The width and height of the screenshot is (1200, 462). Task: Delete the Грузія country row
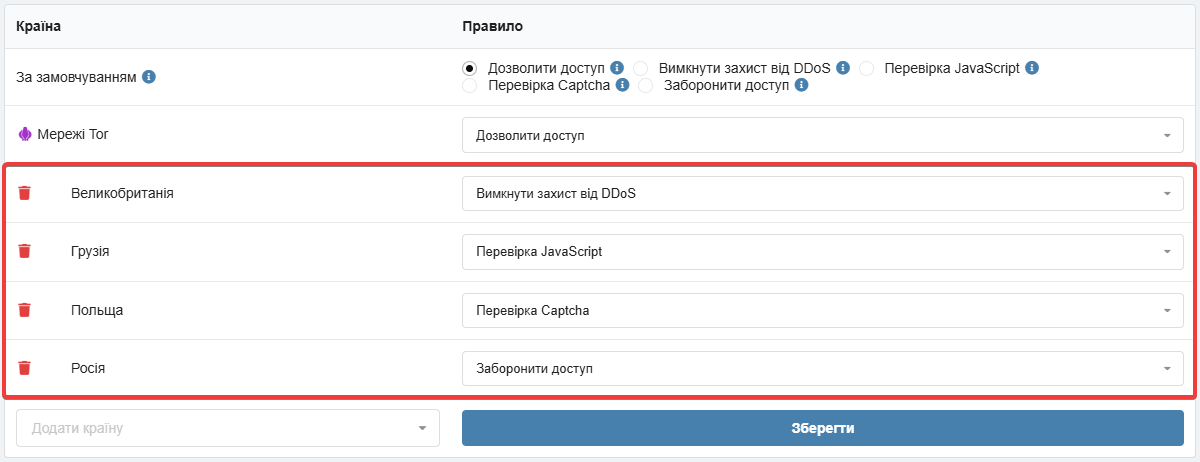coord(25,251)
